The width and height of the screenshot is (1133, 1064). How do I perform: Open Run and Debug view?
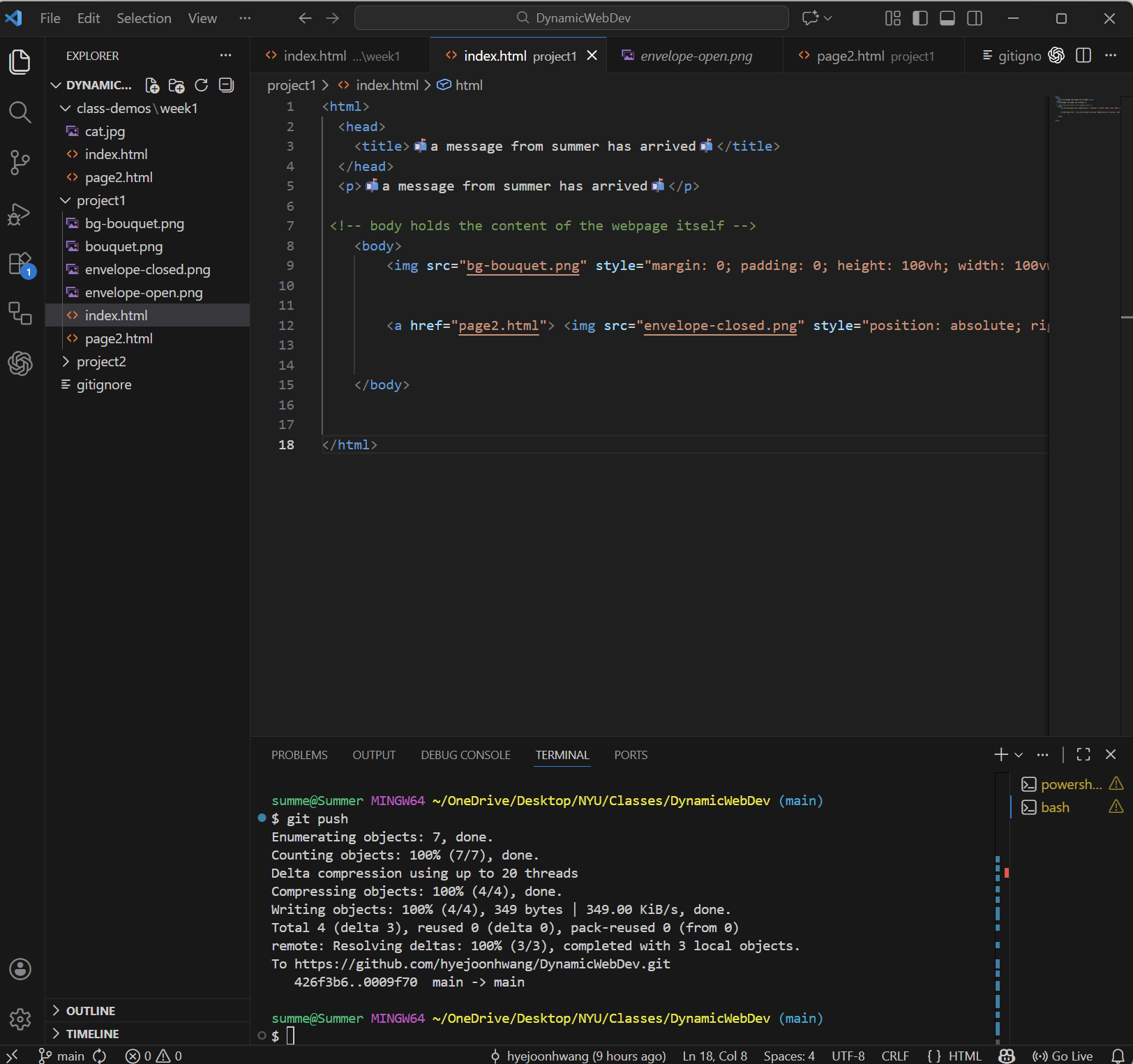tap(20, 213)
